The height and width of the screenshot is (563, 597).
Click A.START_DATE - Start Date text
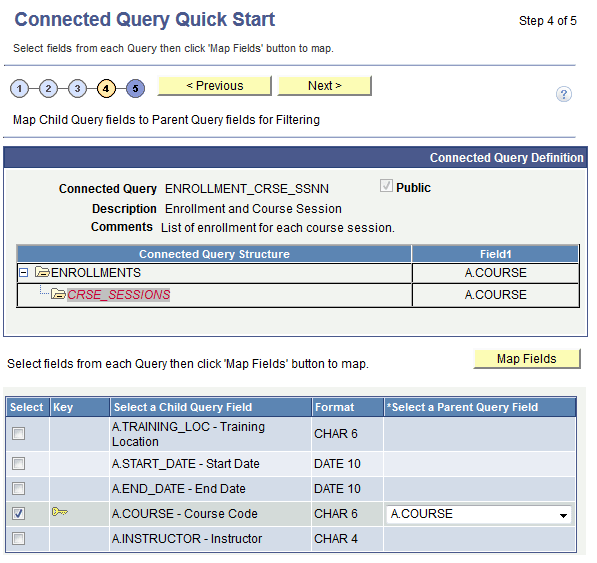click(x=185, y=464)
